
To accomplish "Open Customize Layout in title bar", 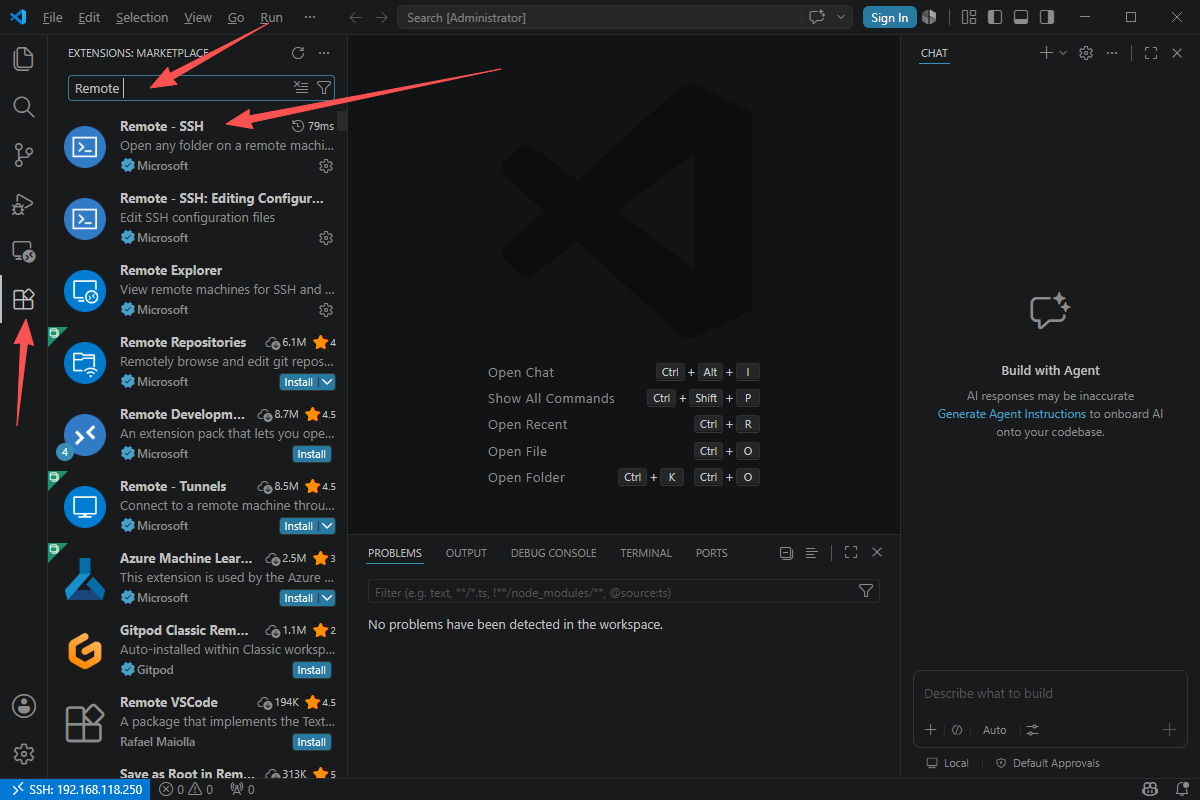I will [968, 17].
